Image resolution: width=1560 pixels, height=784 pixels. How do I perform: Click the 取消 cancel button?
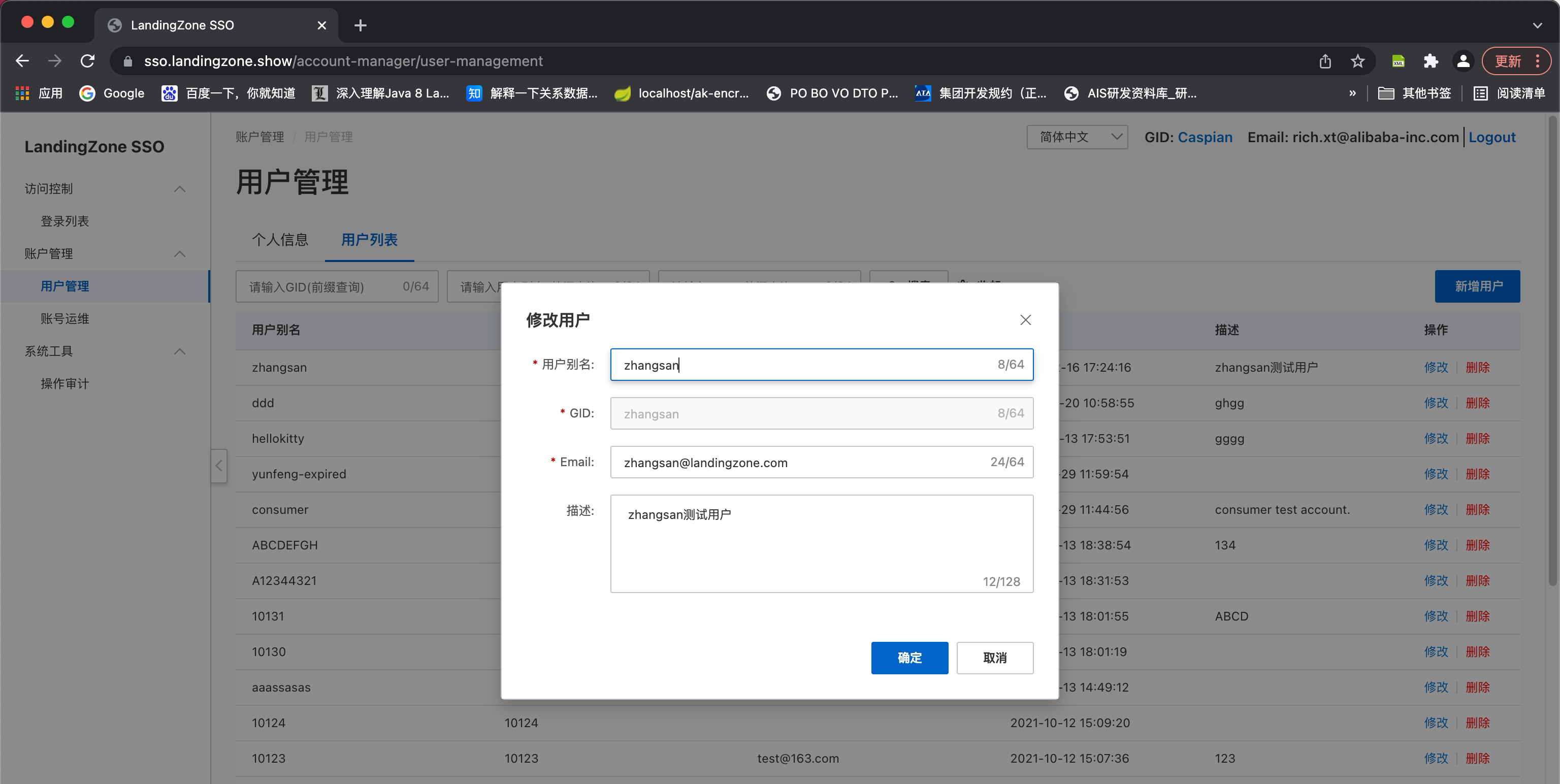pos(994,658)
